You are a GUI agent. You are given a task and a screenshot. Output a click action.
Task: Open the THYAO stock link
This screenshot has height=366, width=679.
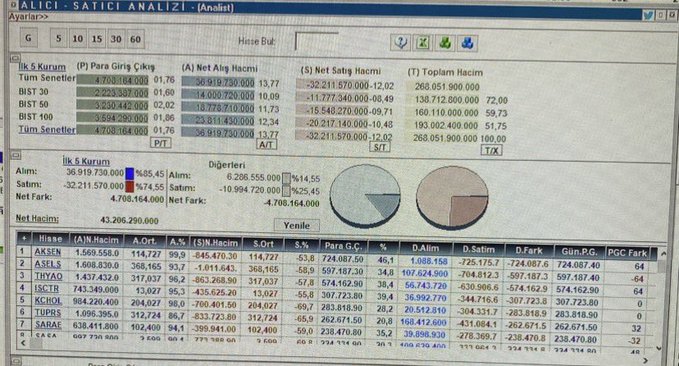tap(48, 276)
